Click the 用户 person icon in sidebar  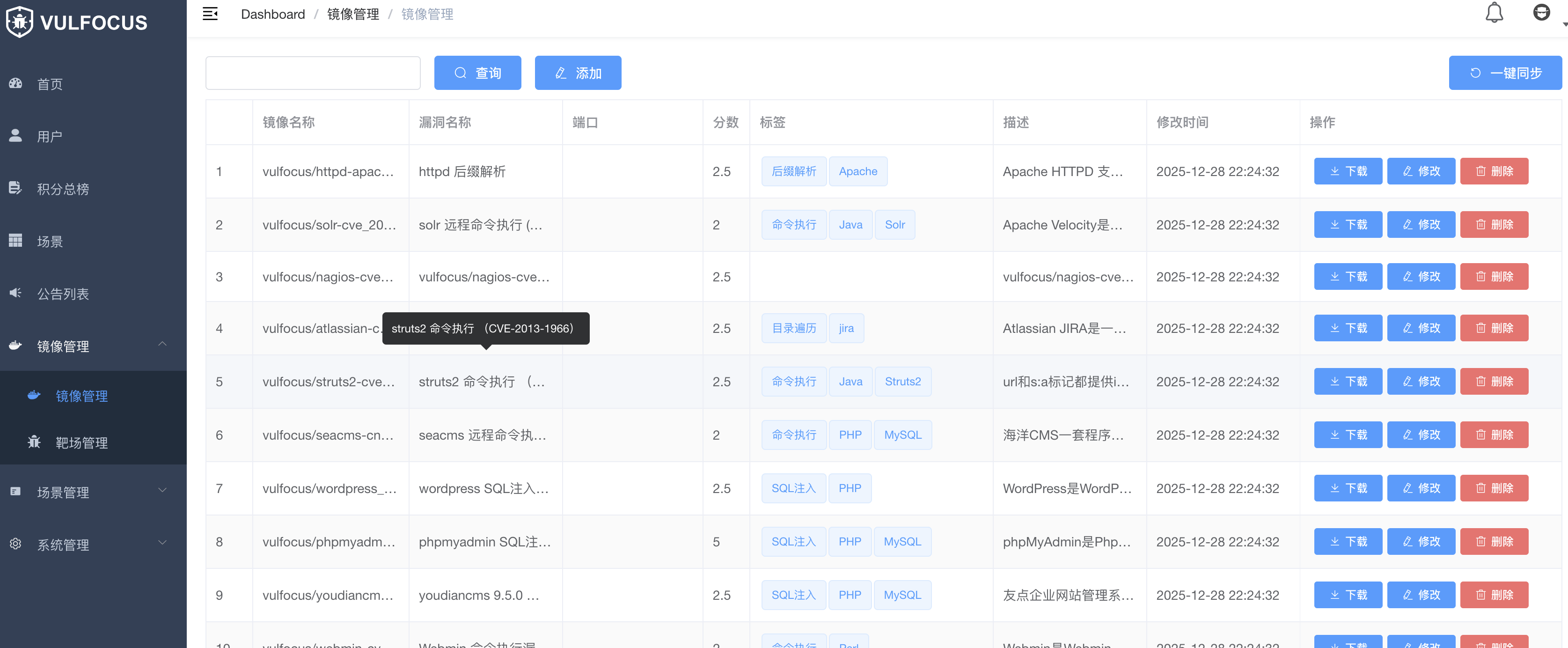click(16, 136)
